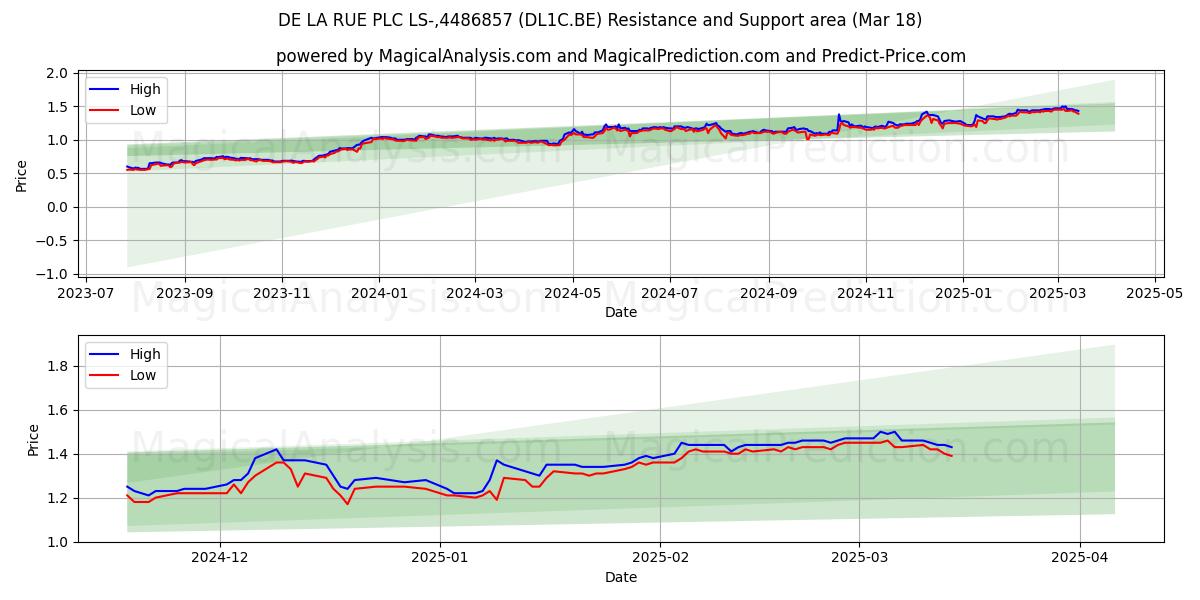The width and height of the screenshot is (1200, 600).
Task: Click the 2023-11 x-axis label in the top chart
Action: (281, 294)
